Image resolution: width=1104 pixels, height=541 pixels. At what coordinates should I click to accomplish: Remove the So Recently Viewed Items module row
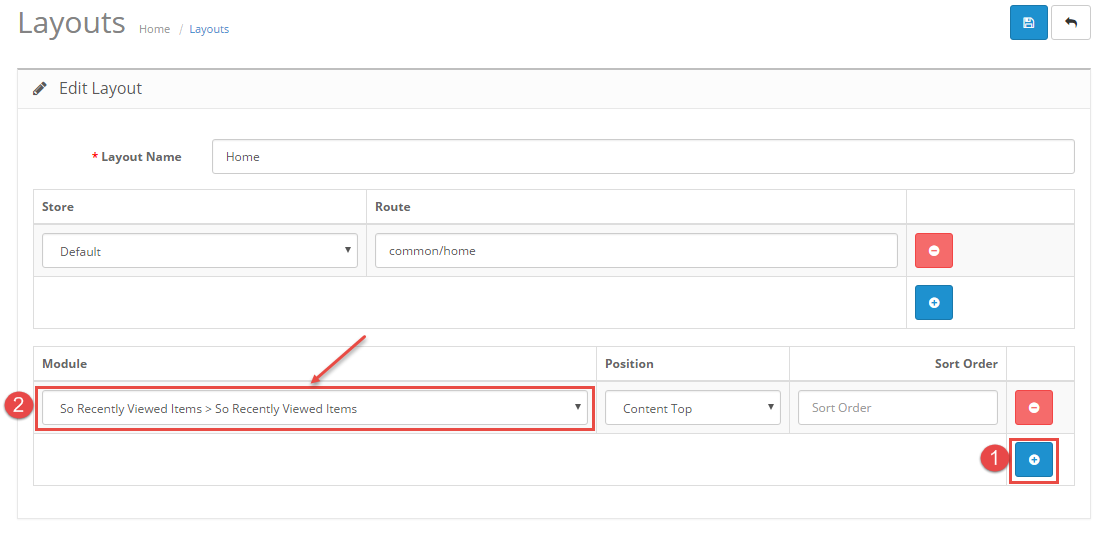[x=1033, y=407]
